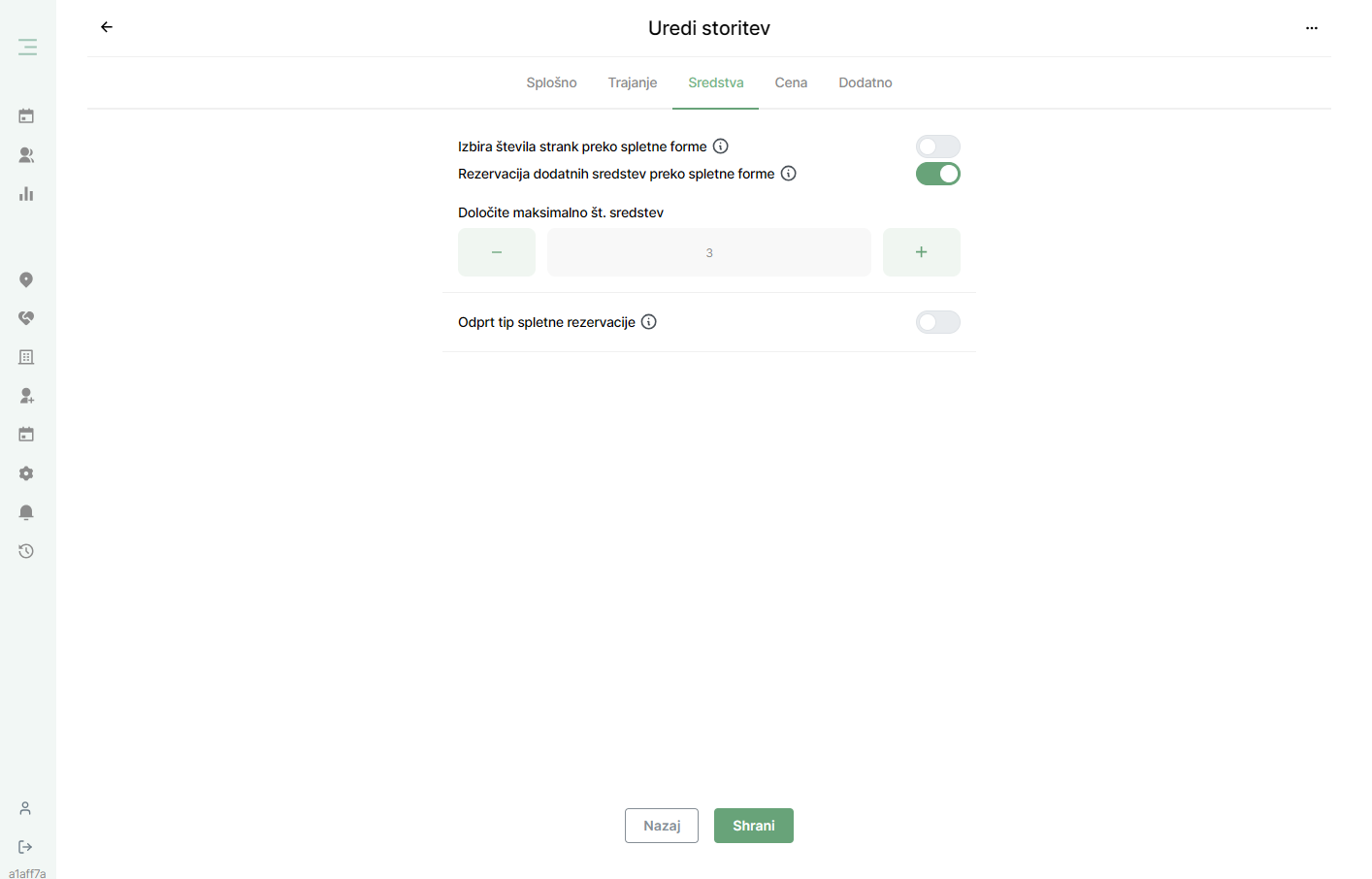The height and width of the screenshot is (879, 1372).
Task: Click the Nazaj button
Action: tap(662, 826)
